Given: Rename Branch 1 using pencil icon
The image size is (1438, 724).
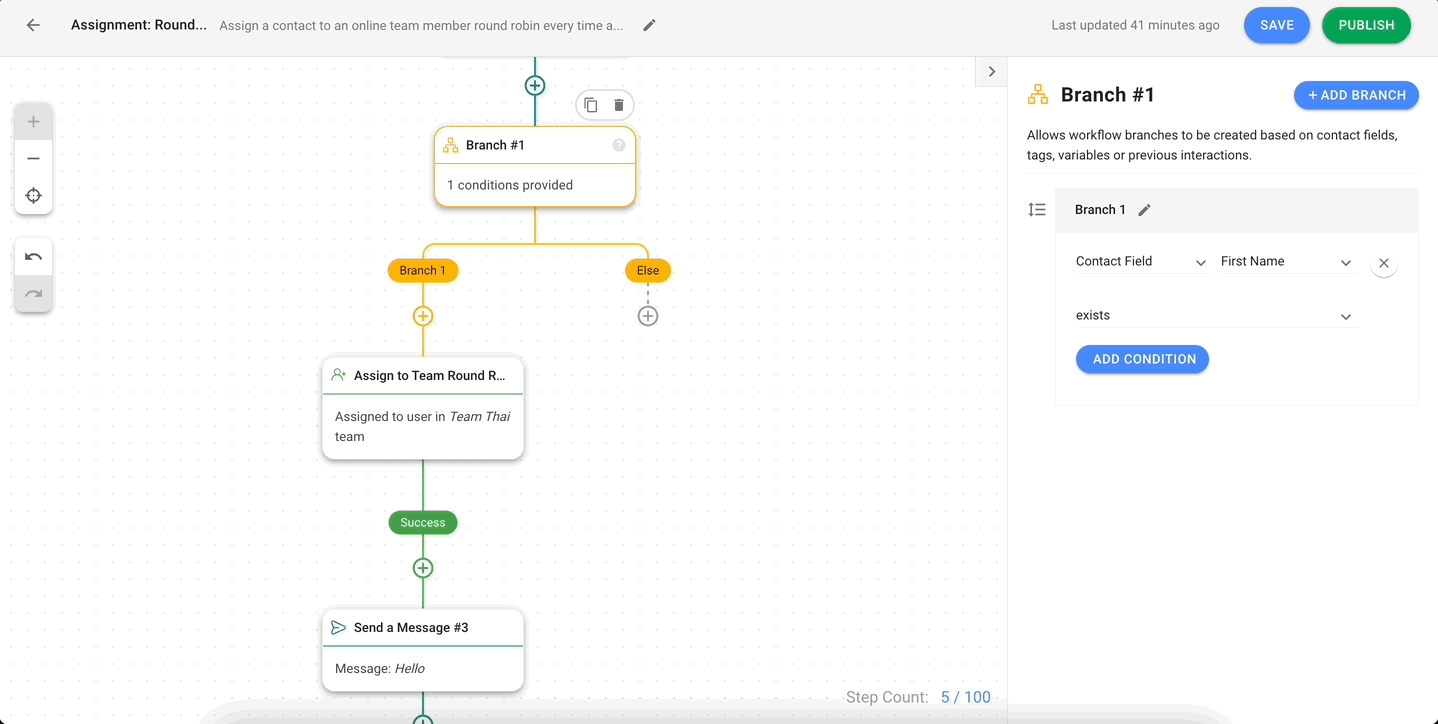Looking at the screenshot, I should (x=1145, y=210).
